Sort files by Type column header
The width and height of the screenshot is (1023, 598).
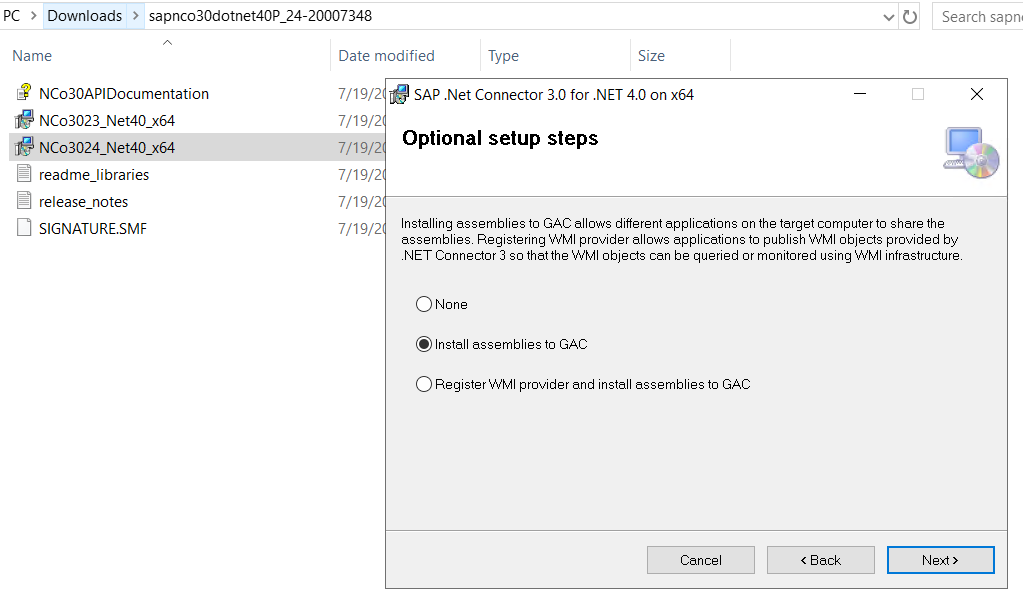click(x=503, y=56)
